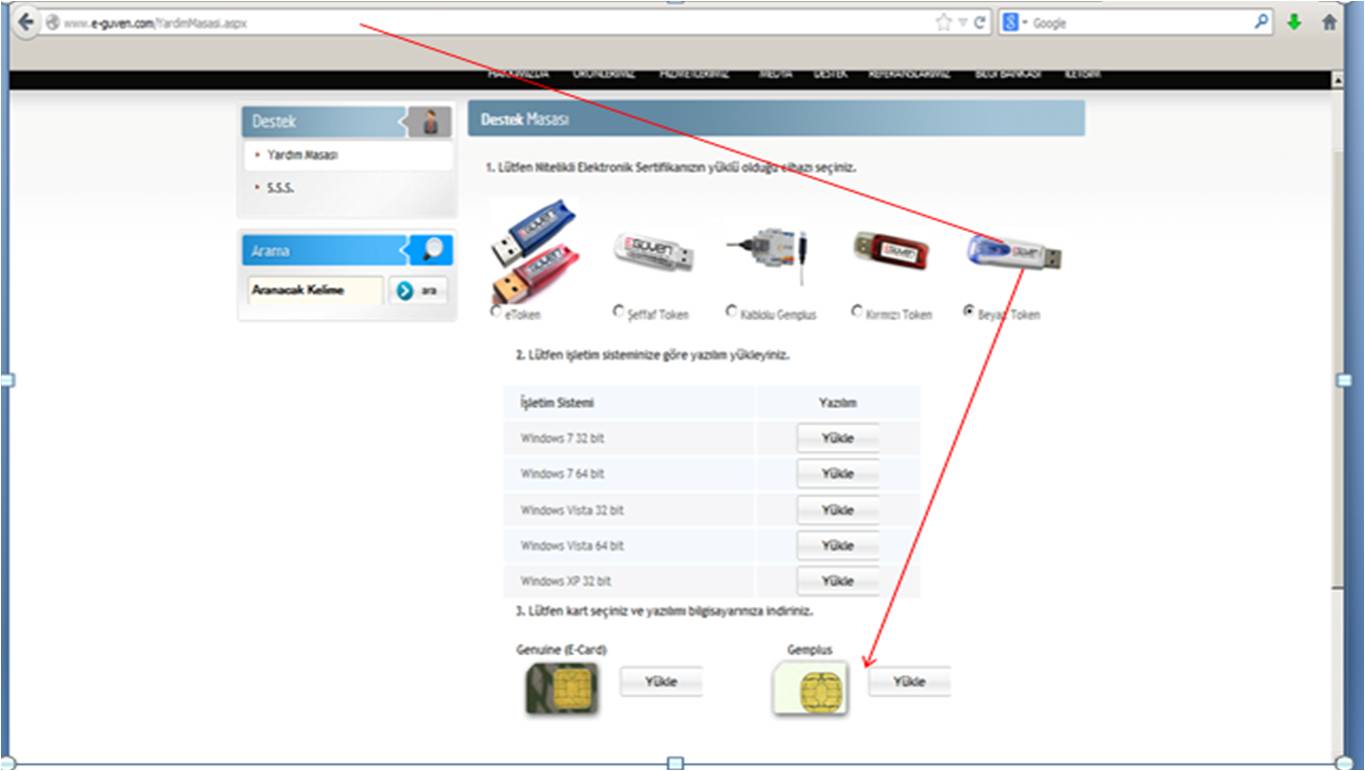The image size is (1365, 771).
Task: Click the Gemplus chip card image
Action: coord(810,688)
